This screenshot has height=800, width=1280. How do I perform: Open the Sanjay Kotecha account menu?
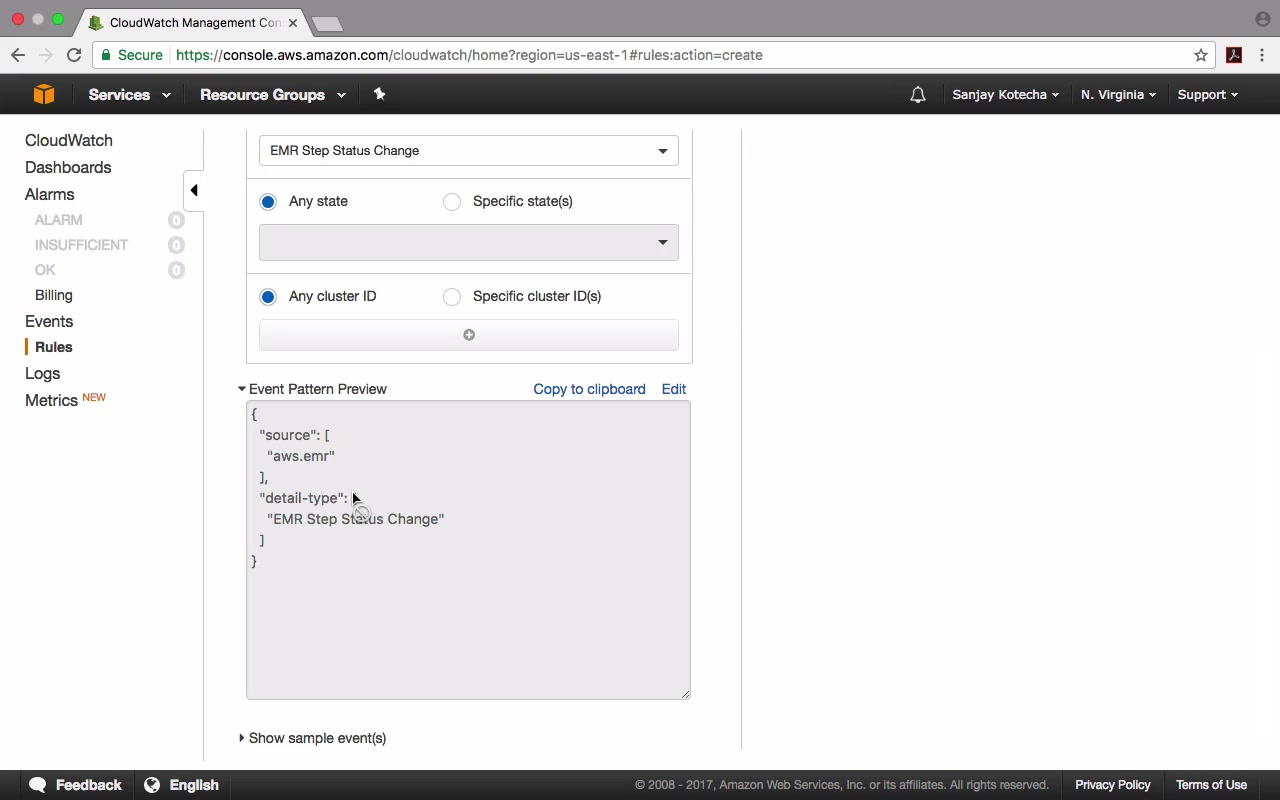[1005, 95]
